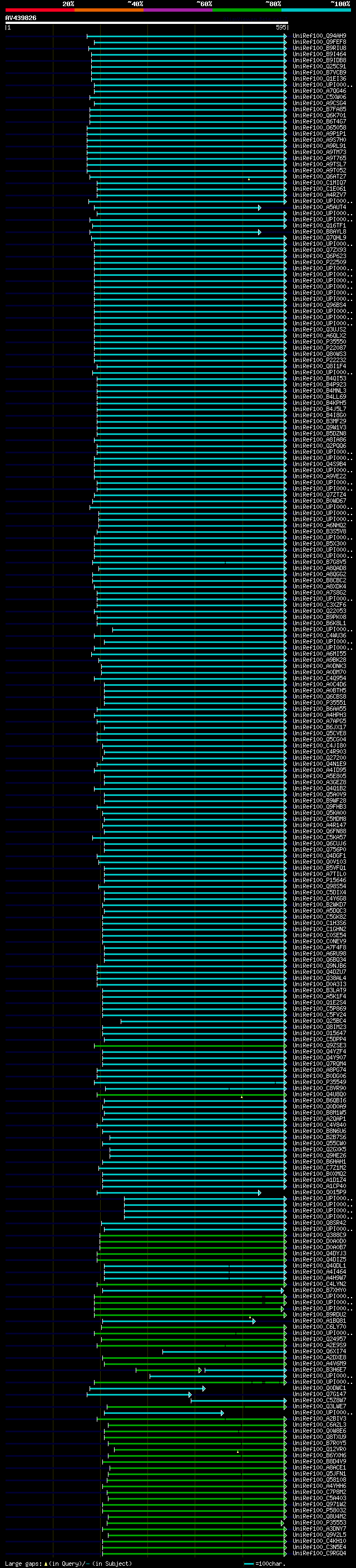Open hit UniRef100_Q94AH9
The width and height of the screenshot is (356, 1568).
319,36
